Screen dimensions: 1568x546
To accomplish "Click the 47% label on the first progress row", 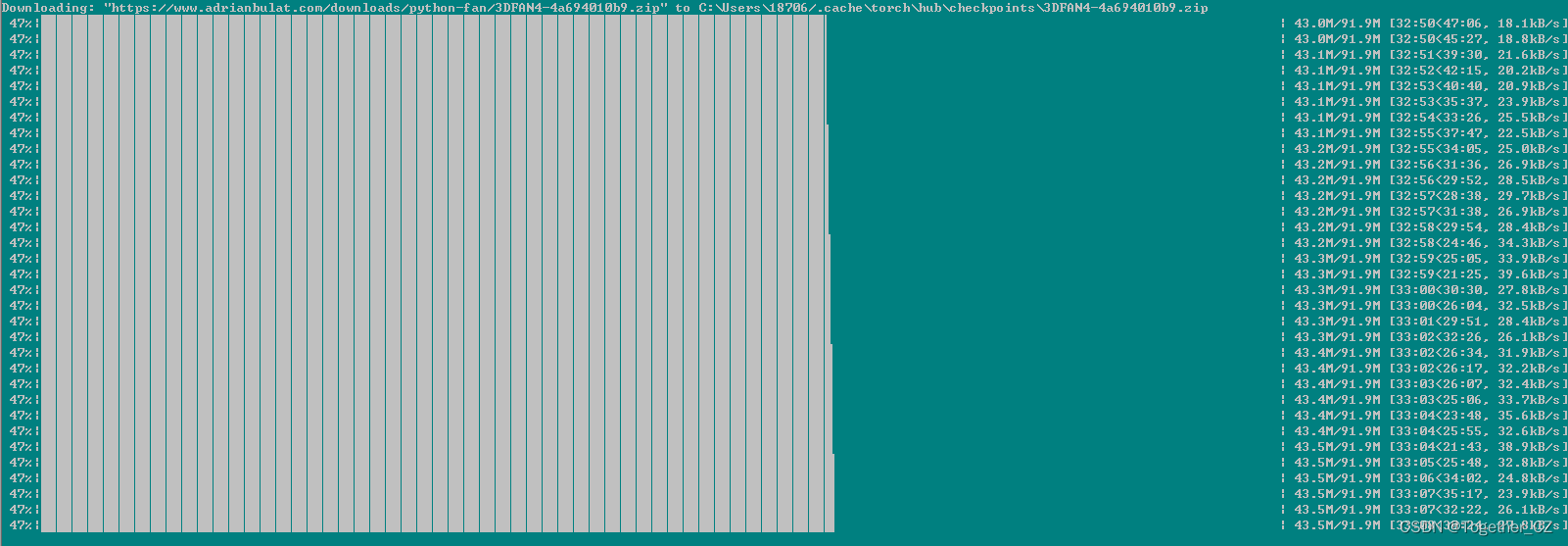I will 21,24.
